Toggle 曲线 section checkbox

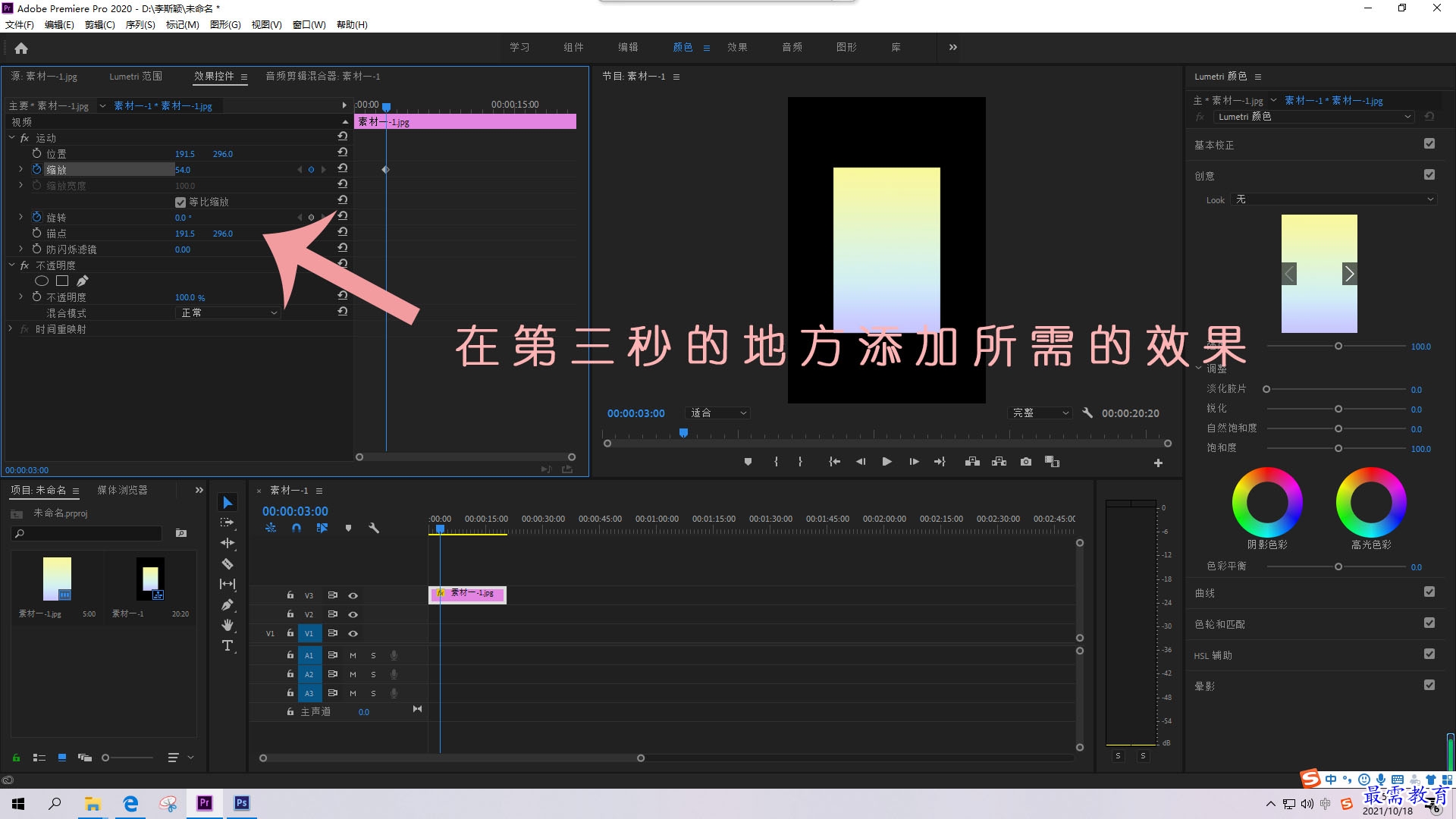(1429, 591)
